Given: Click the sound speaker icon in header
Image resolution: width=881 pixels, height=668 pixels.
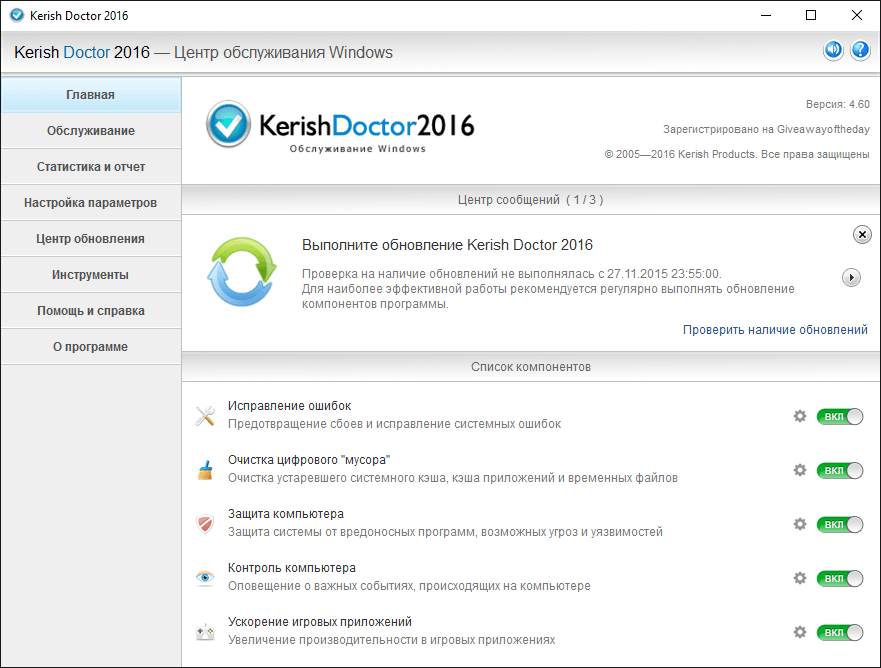Looking at the screenshot, I should click(x=833, y=51).
